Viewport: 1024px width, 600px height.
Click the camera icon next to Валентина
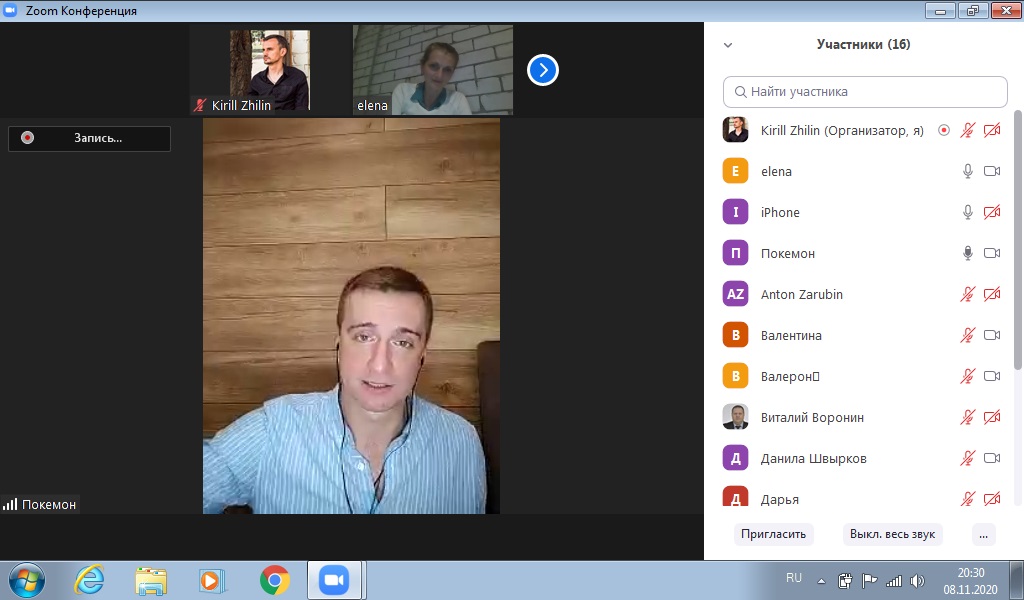pos(992,335)
